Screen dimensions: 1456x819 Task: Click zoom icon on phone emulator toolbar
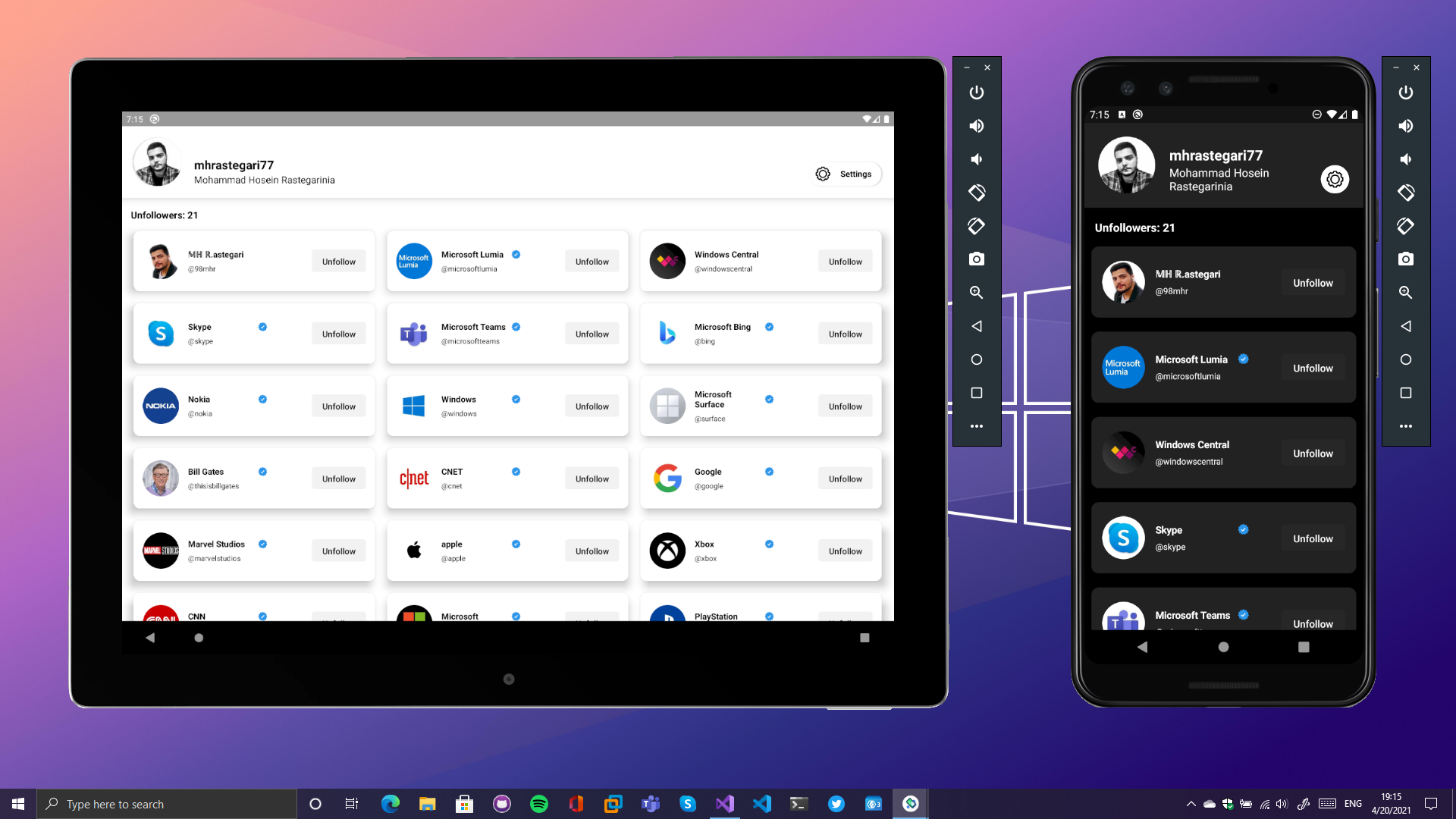click(1405, 293)
